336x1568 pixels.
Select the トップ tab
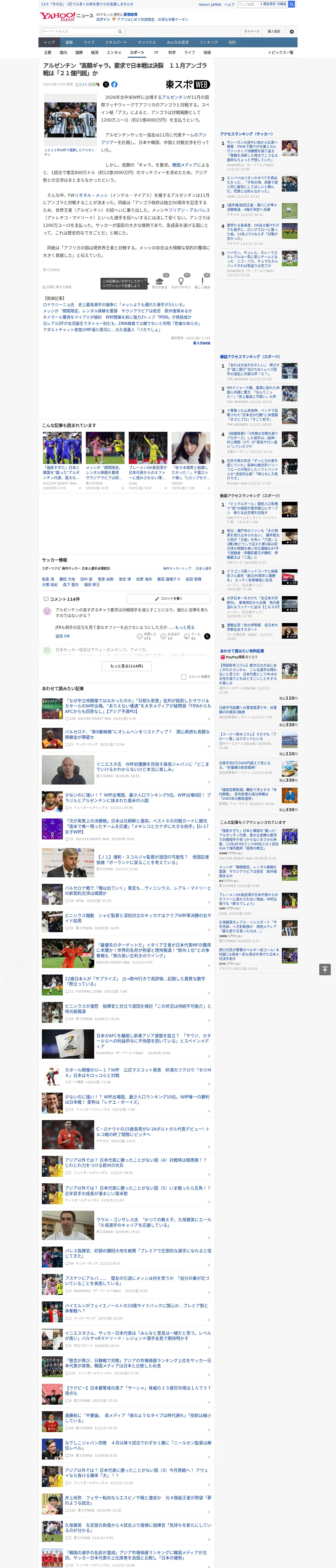tap(49, 43)
